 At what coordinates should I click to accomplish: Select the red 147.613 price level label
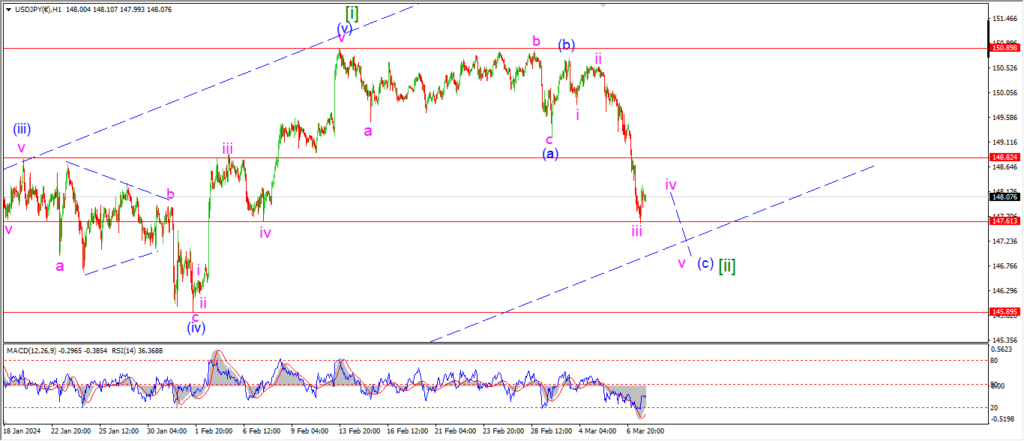(1004, 221)
